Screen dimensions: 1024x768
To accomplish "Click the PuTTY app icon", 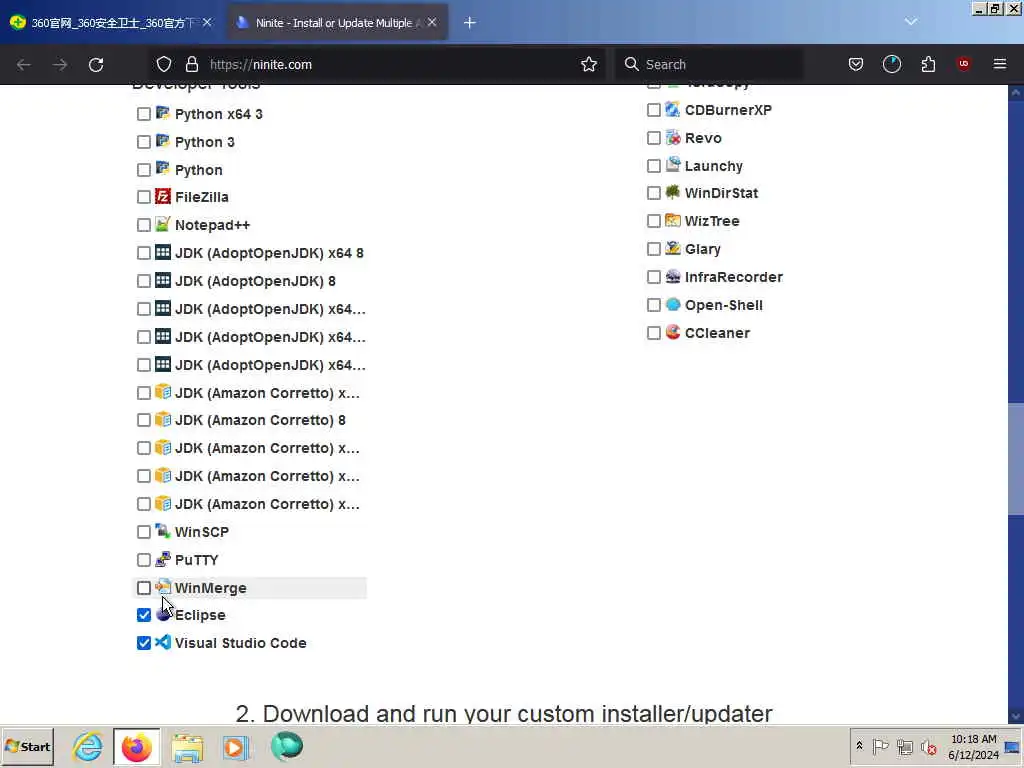I will (x=163, y=559).
